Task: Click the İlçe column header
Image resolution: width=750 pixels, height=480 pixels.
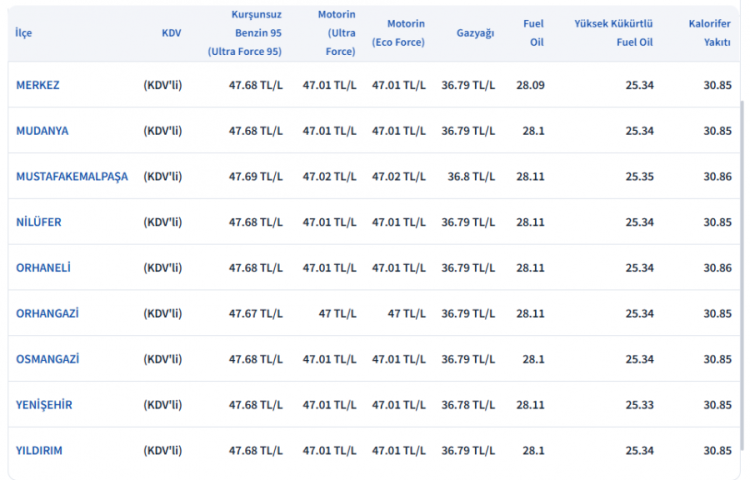Action: click(x=23, y=33)
